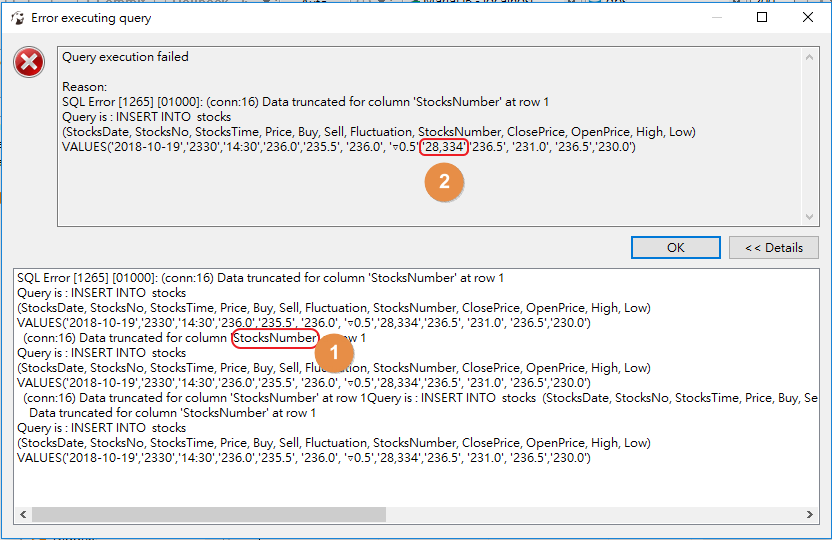Click the VALUES line in the Reason box
Screen dimensions: 832x540
(349, 146)
